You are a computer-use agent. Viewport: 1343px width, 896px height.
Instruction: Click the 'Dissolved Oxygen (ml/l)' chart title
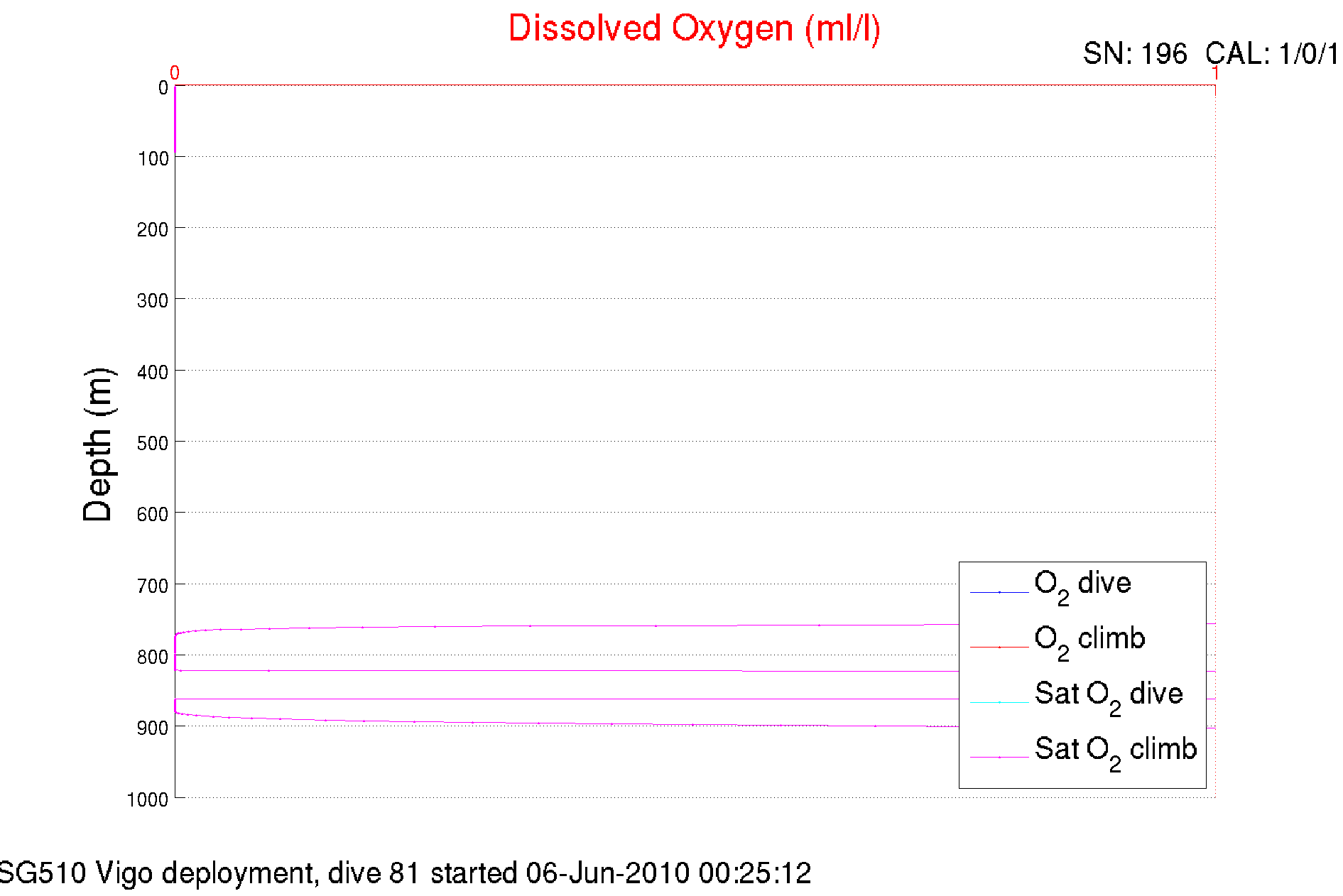click(x=694, y=30)
